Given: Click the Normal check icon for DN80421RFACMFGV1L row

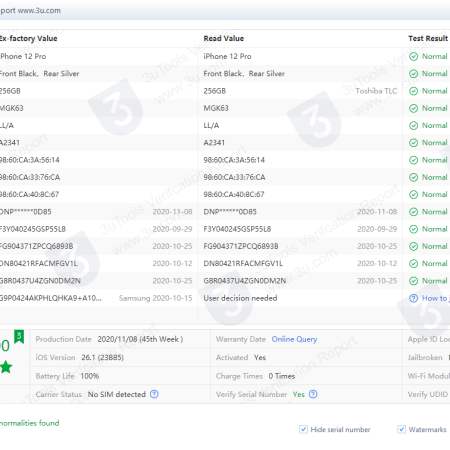Looking at the screenshot, I should coord(413,264).
